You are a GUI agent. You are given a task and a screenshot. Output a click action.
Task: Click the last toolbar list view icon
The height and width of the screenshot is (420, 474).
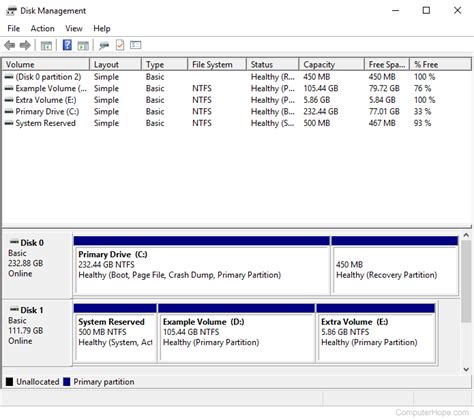[x=136, y=45]
